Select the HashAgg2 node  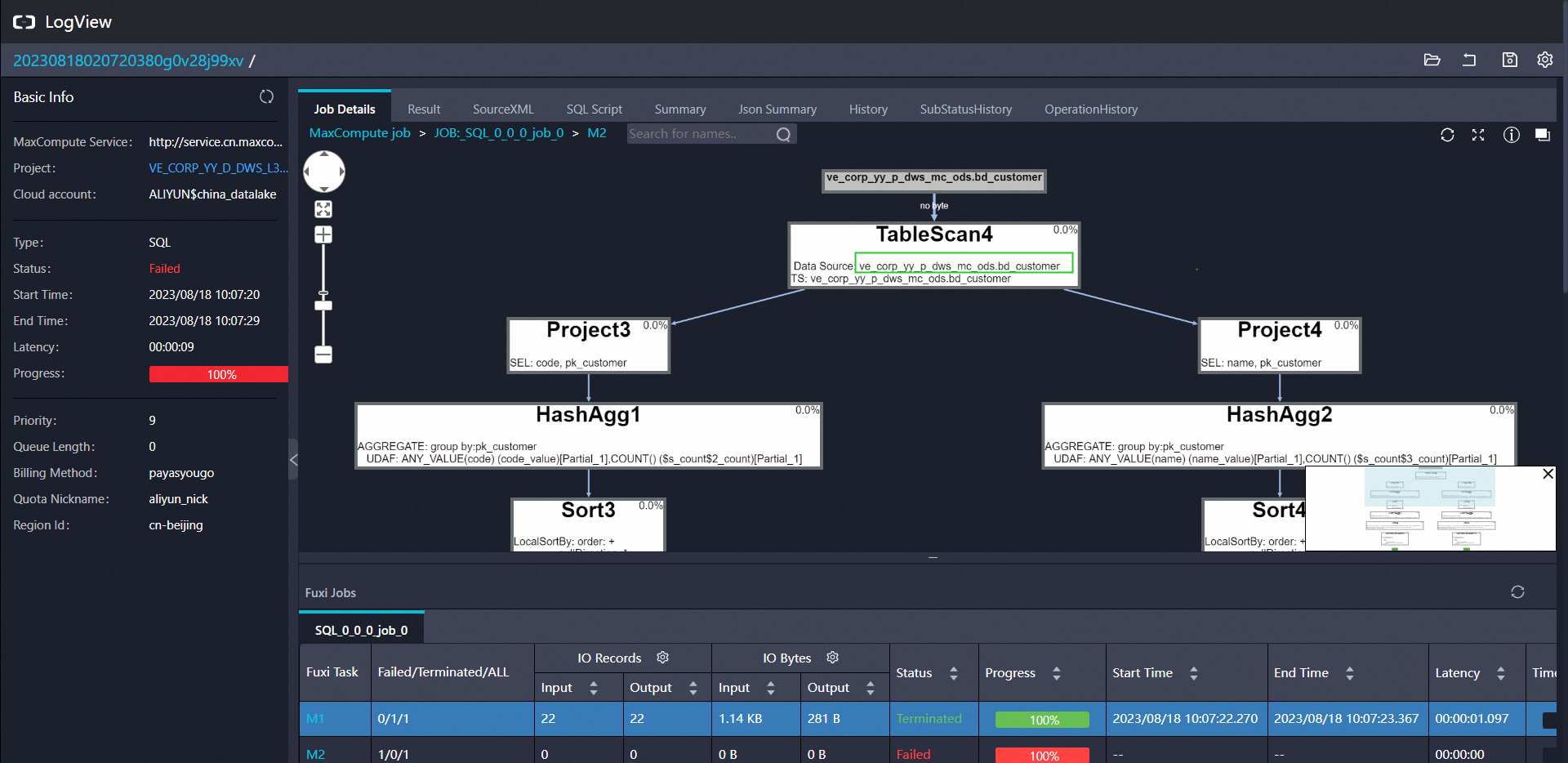[x=1279, y=435]
